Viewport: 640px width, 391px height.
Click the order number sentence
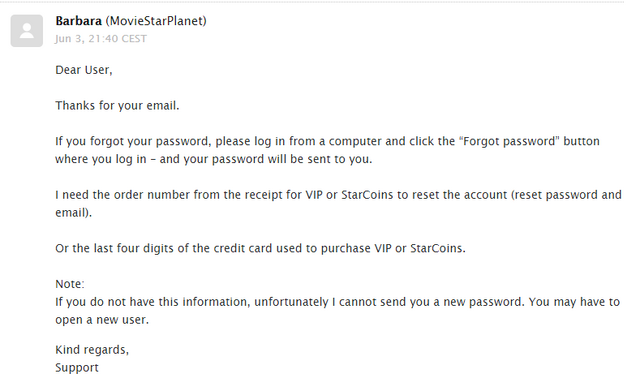pyautogui.click(x=338, y=203)
